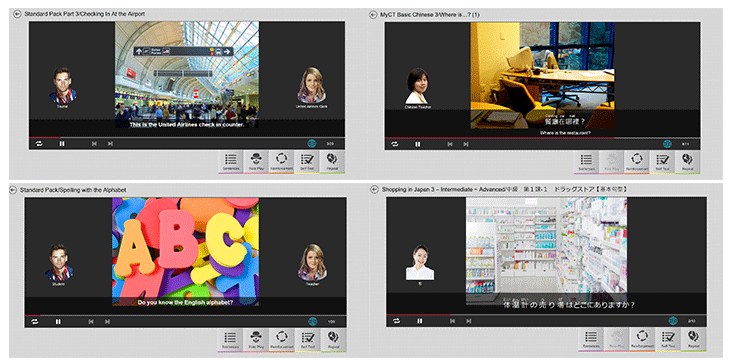
Task: Start Reinforcement for the Chinese lesson
Action: pyautogui.click(x=636, y=162)
